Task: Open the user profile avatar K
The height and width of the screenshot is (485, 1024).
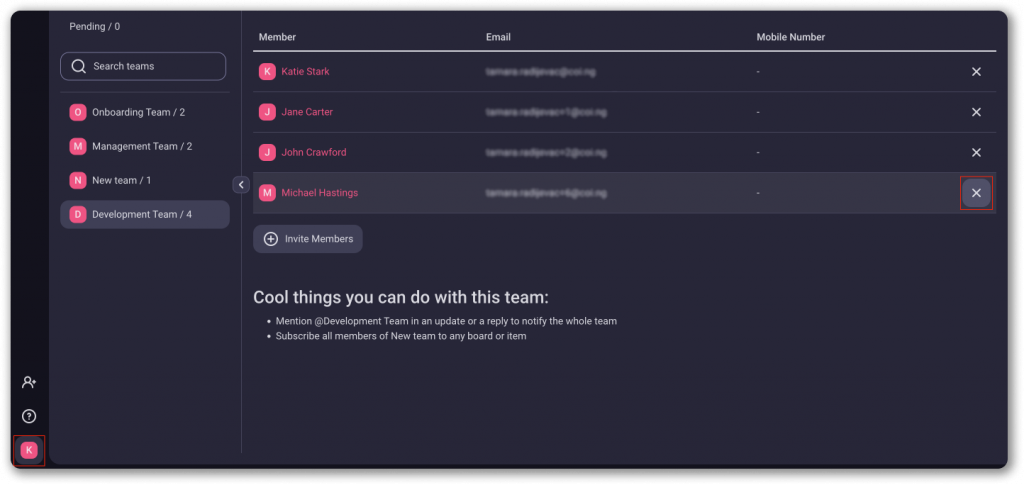Action: click(29, 450)
